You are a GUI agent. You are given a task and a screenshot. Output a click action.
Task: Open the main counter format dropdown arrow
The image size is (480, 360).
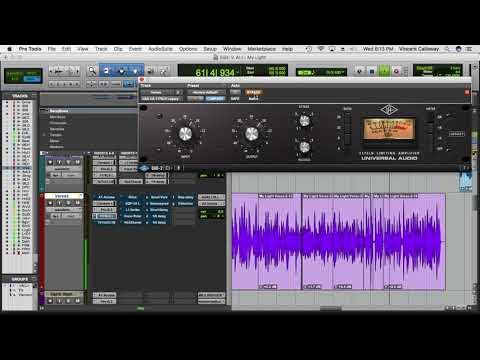[238, 71]
